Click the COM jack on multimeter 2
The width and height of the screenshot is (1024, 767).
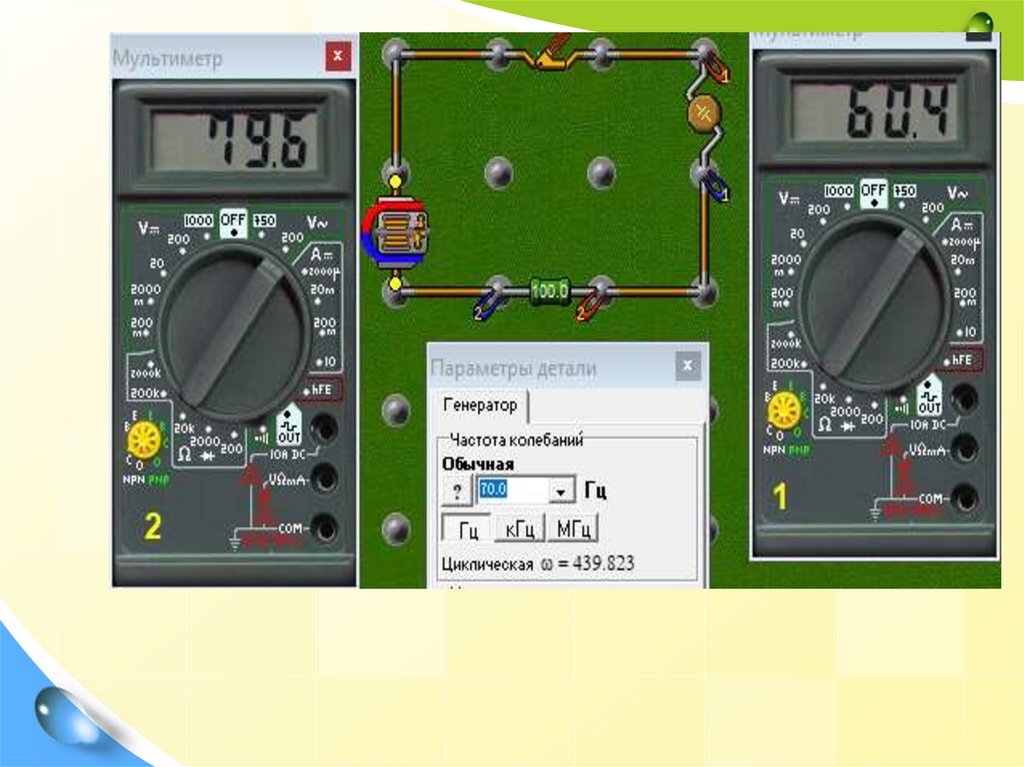325,528
